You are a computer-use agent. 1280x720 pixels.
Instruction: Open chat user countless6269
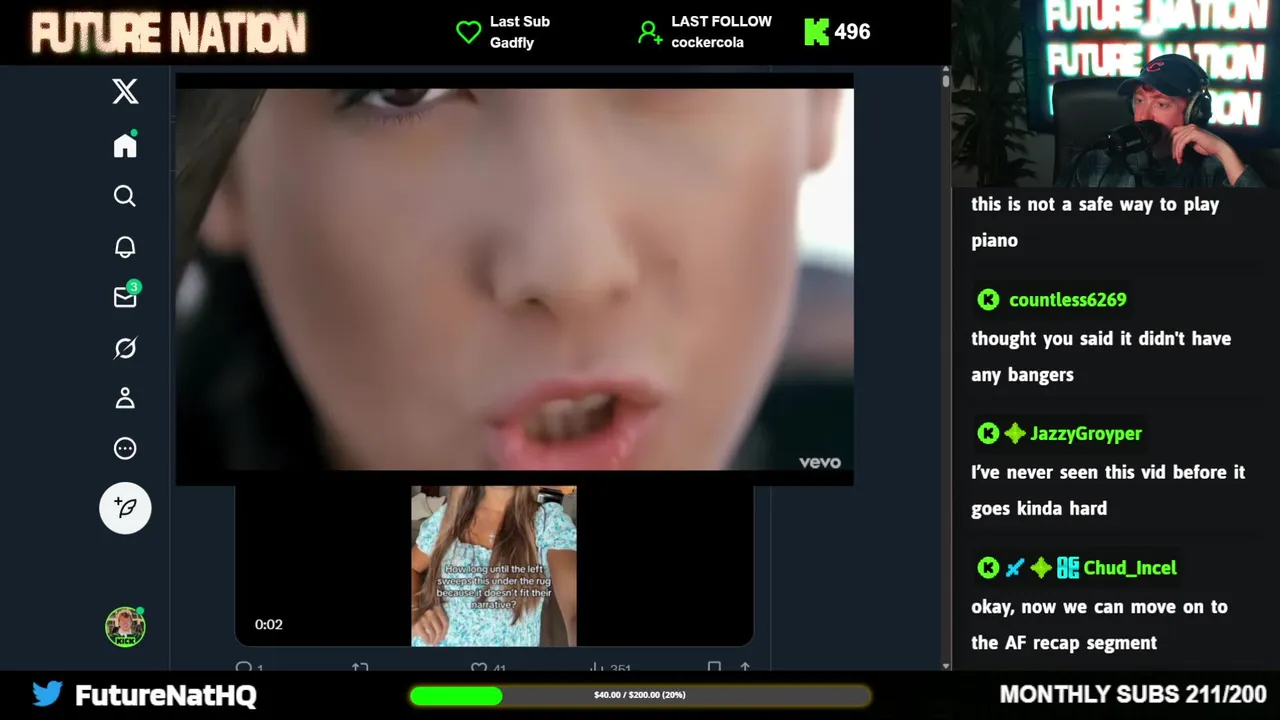[1067, 300]
